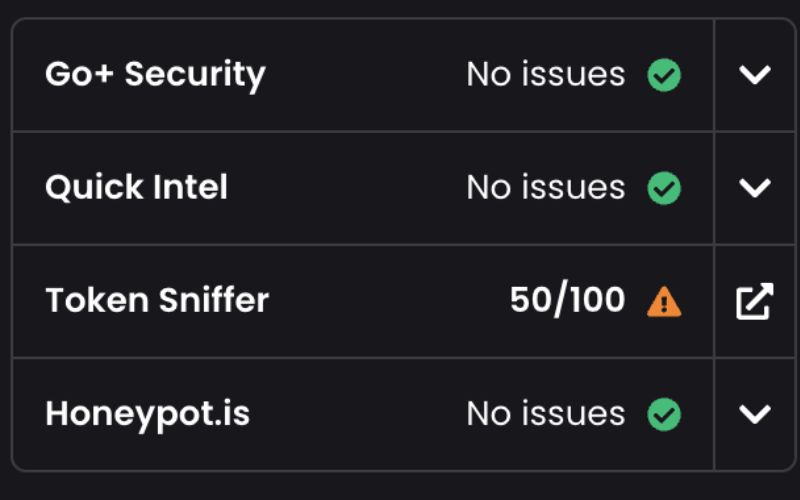The width and height of the screenshot is (800, 500).
Task: Expand the Quick Intel results chevron
Action: pyautogui.click(x=755, y=188)
